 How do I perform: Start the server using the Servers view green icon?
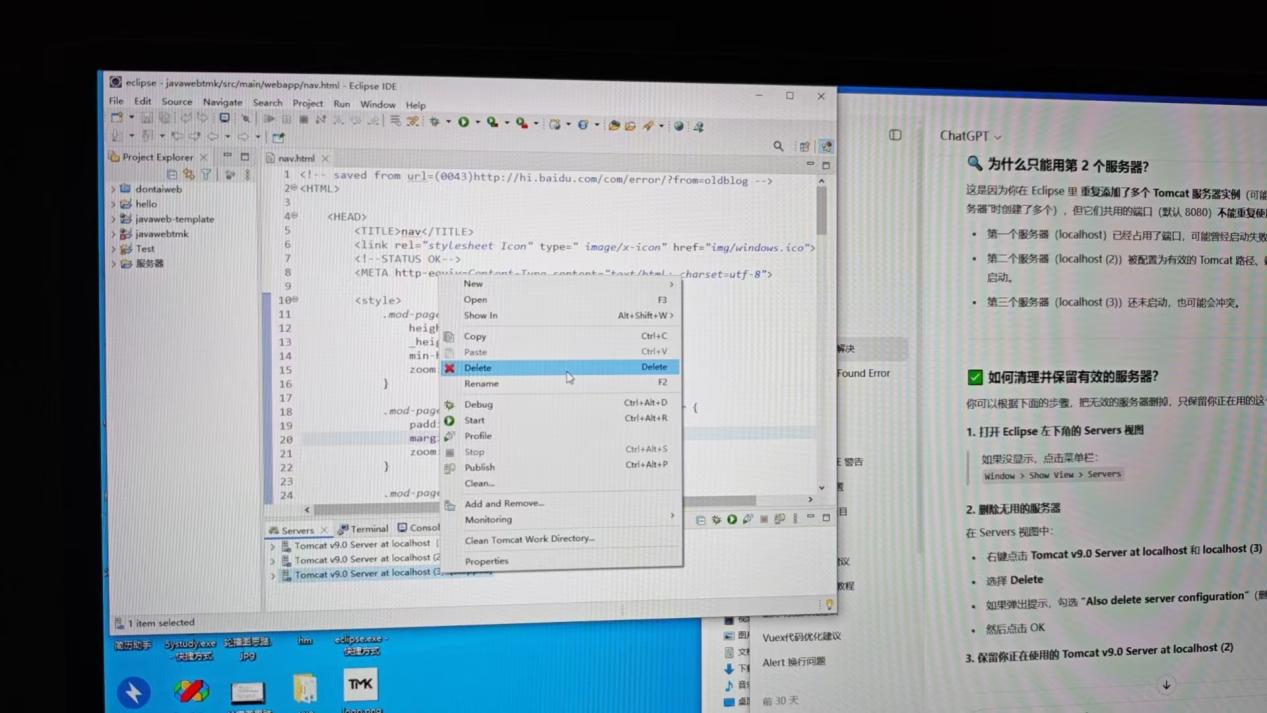point(732,519)
